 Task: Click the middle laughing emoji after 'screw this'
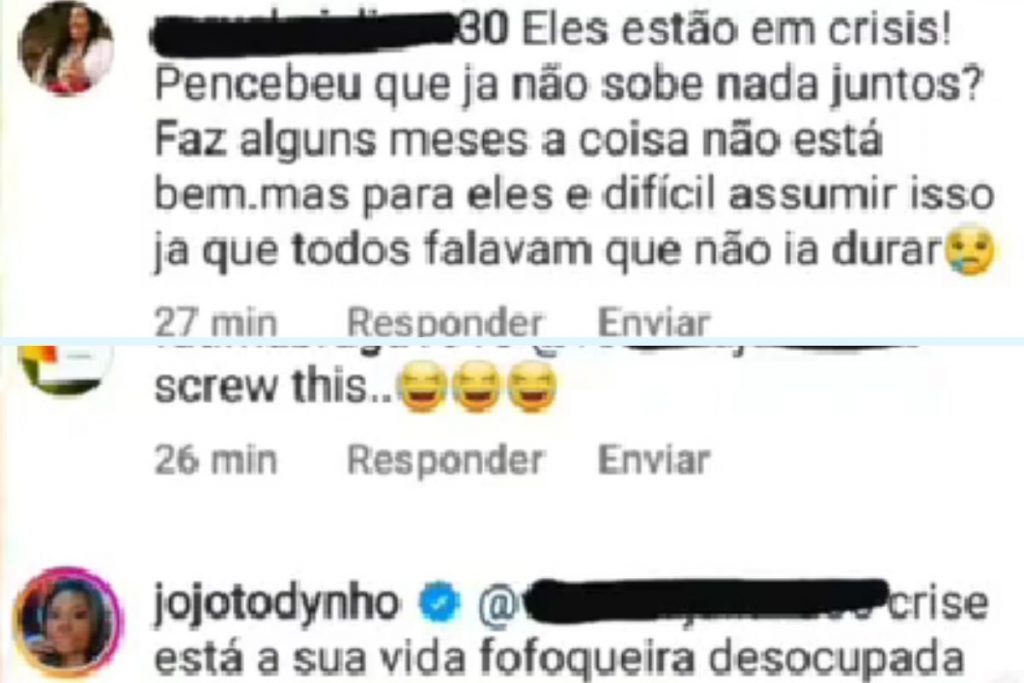(x=477, y=389)
